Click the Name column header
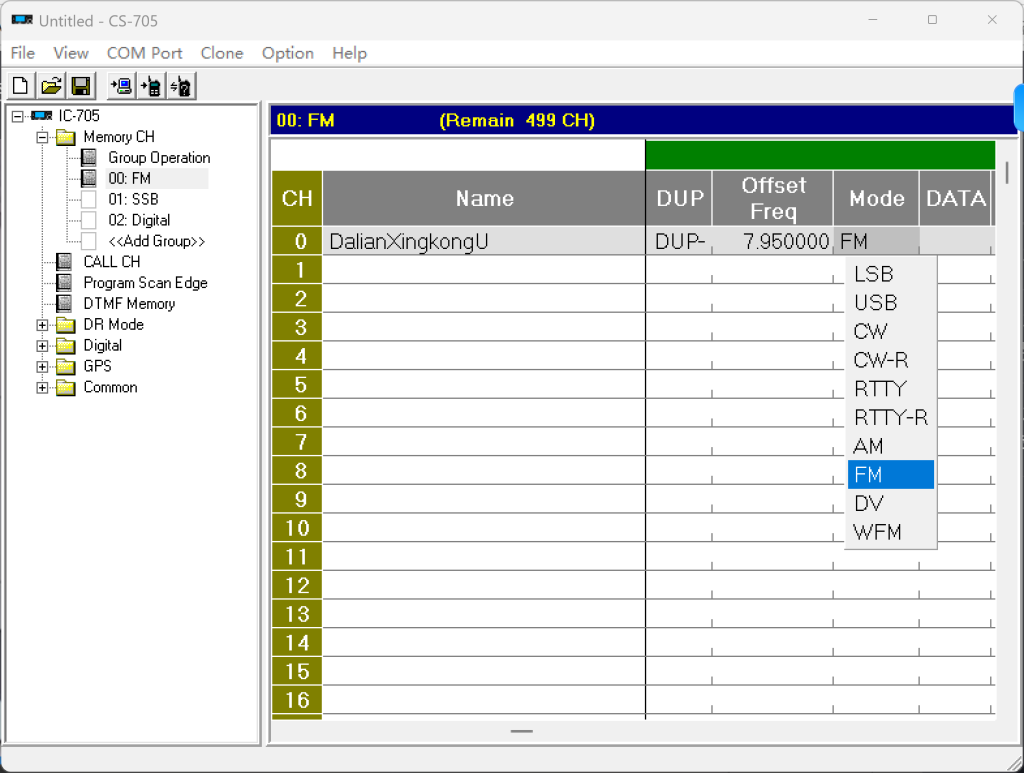 (484, 198)
